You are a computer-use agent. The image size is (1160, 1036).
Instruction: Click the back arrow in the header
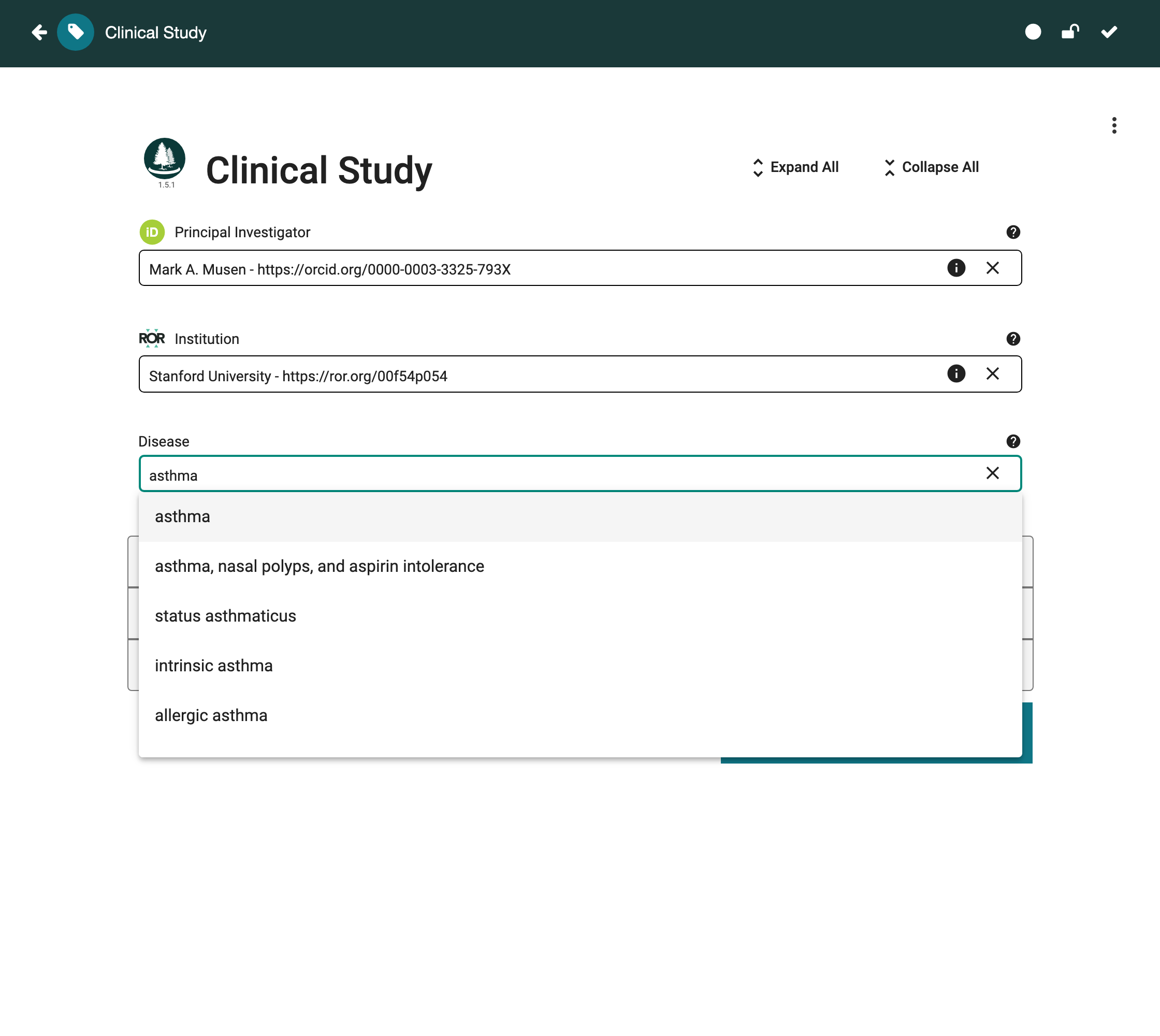click(39, 33)
